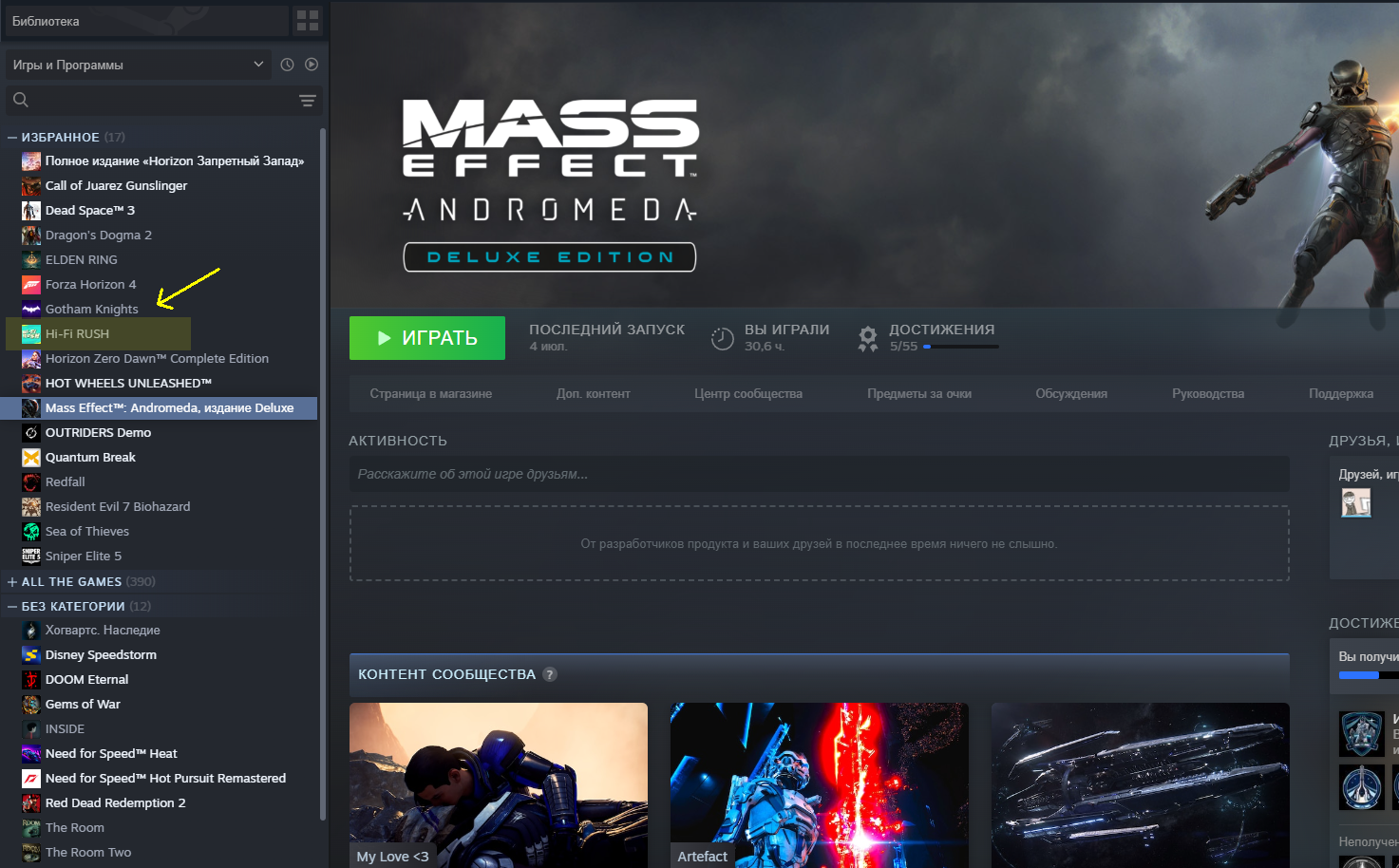Click the friend avatar in Друзья panel
Screen dimensions: 1399x868
1355,502
